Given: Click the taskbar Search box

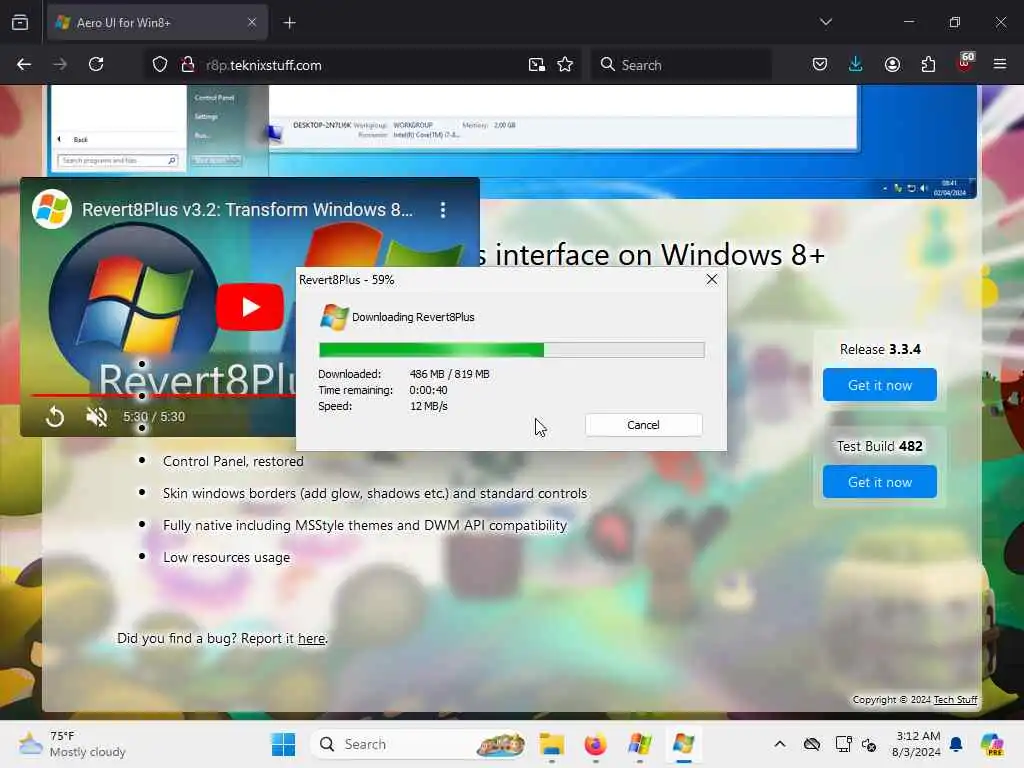Looking at the screenshot, I should (419, 744).
